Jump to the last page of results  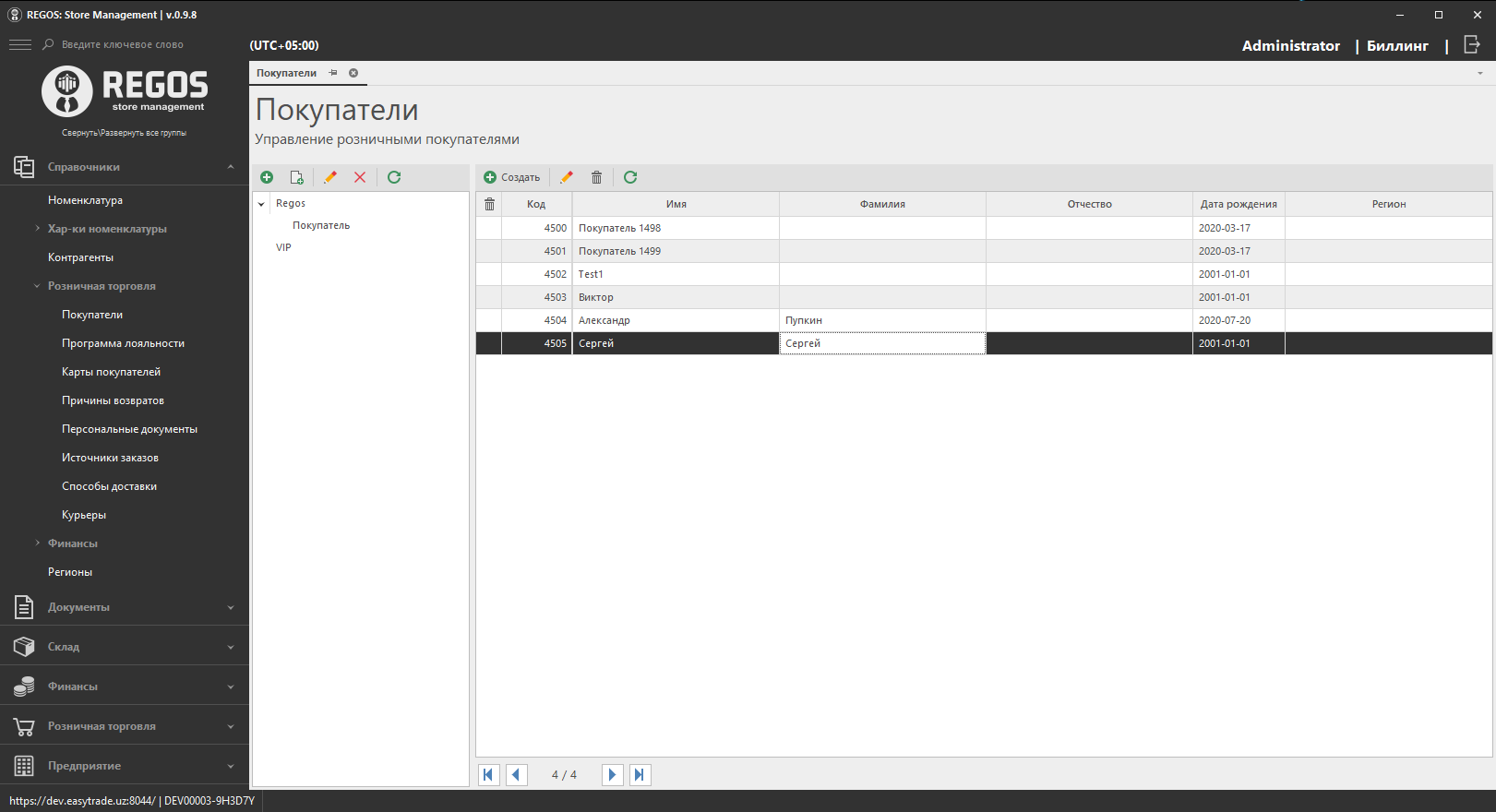point(640,775)
